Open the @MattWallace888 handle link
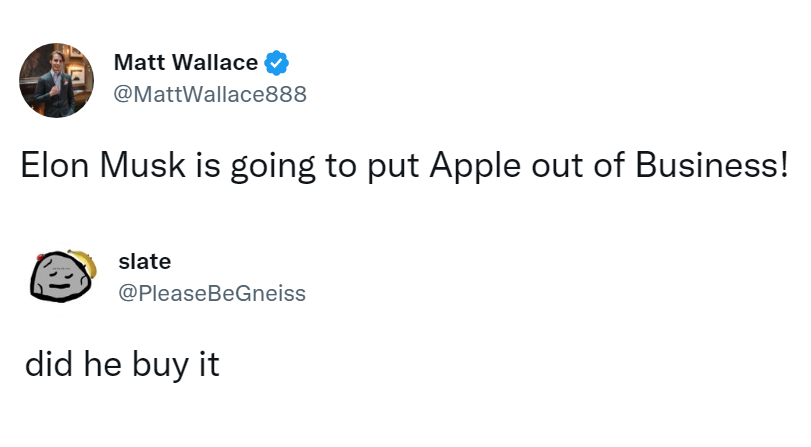The width and height of the screenshot is (811, 447). click(x=210, y=94)
